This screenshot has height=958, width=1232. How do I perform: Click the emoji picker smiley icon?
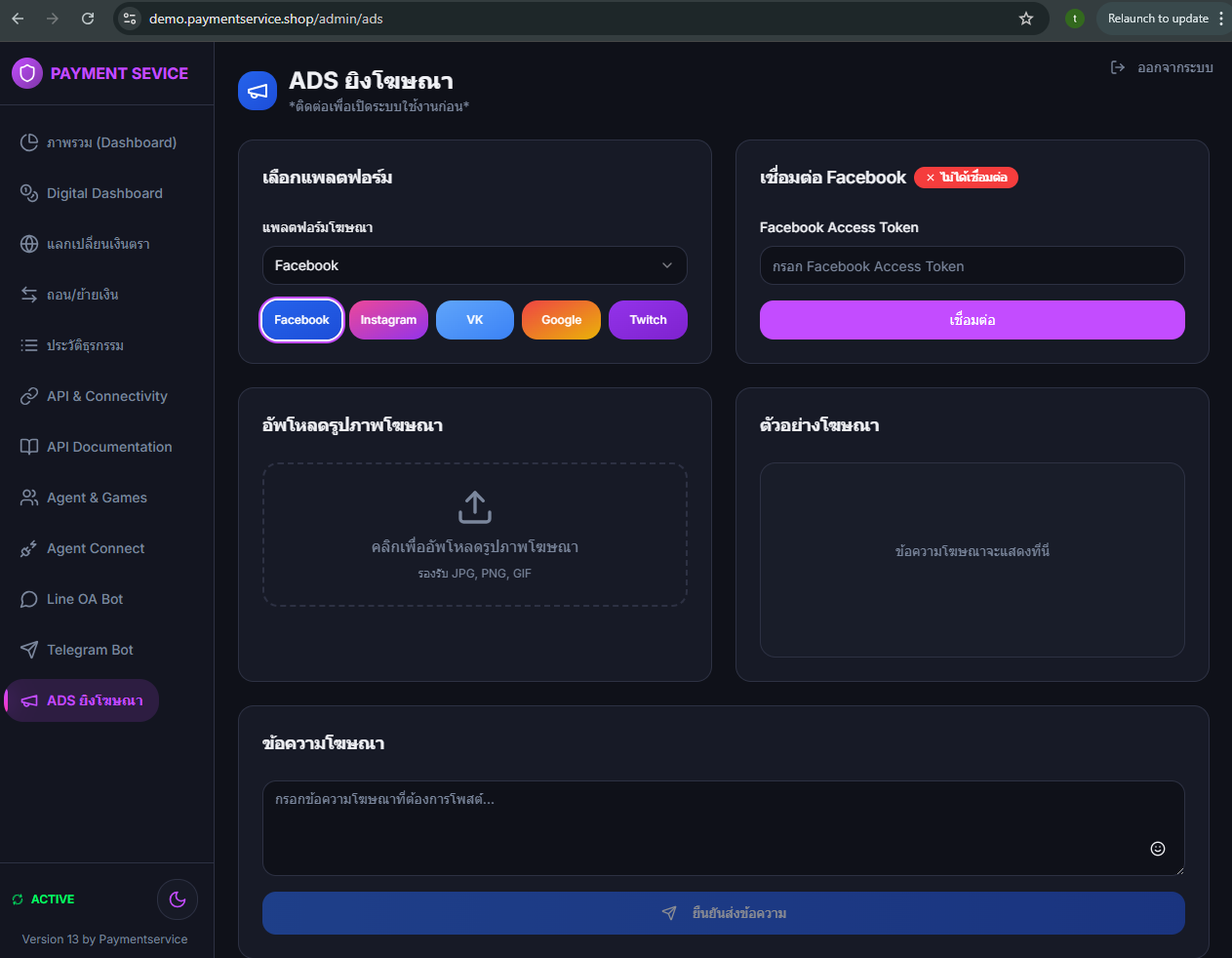tap(1158, 849)
